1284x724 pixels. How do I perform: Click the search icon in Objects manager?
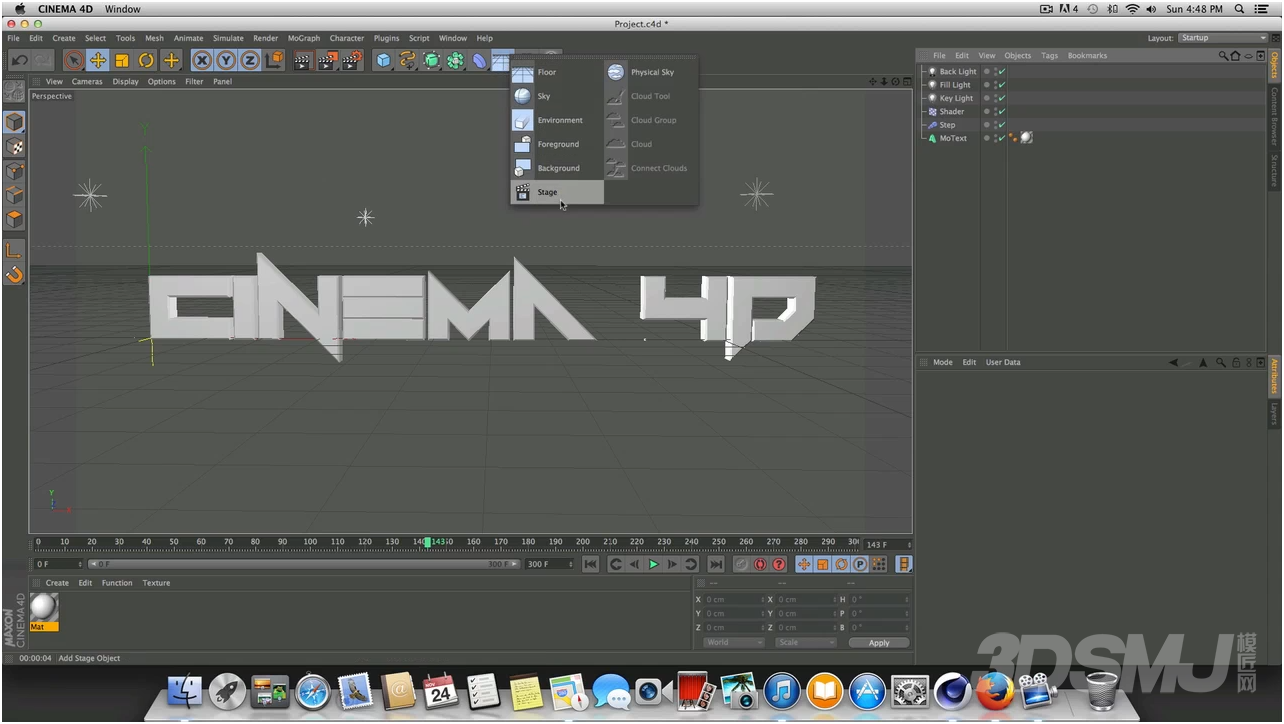pyautogui.click(x=1223, y=56)
